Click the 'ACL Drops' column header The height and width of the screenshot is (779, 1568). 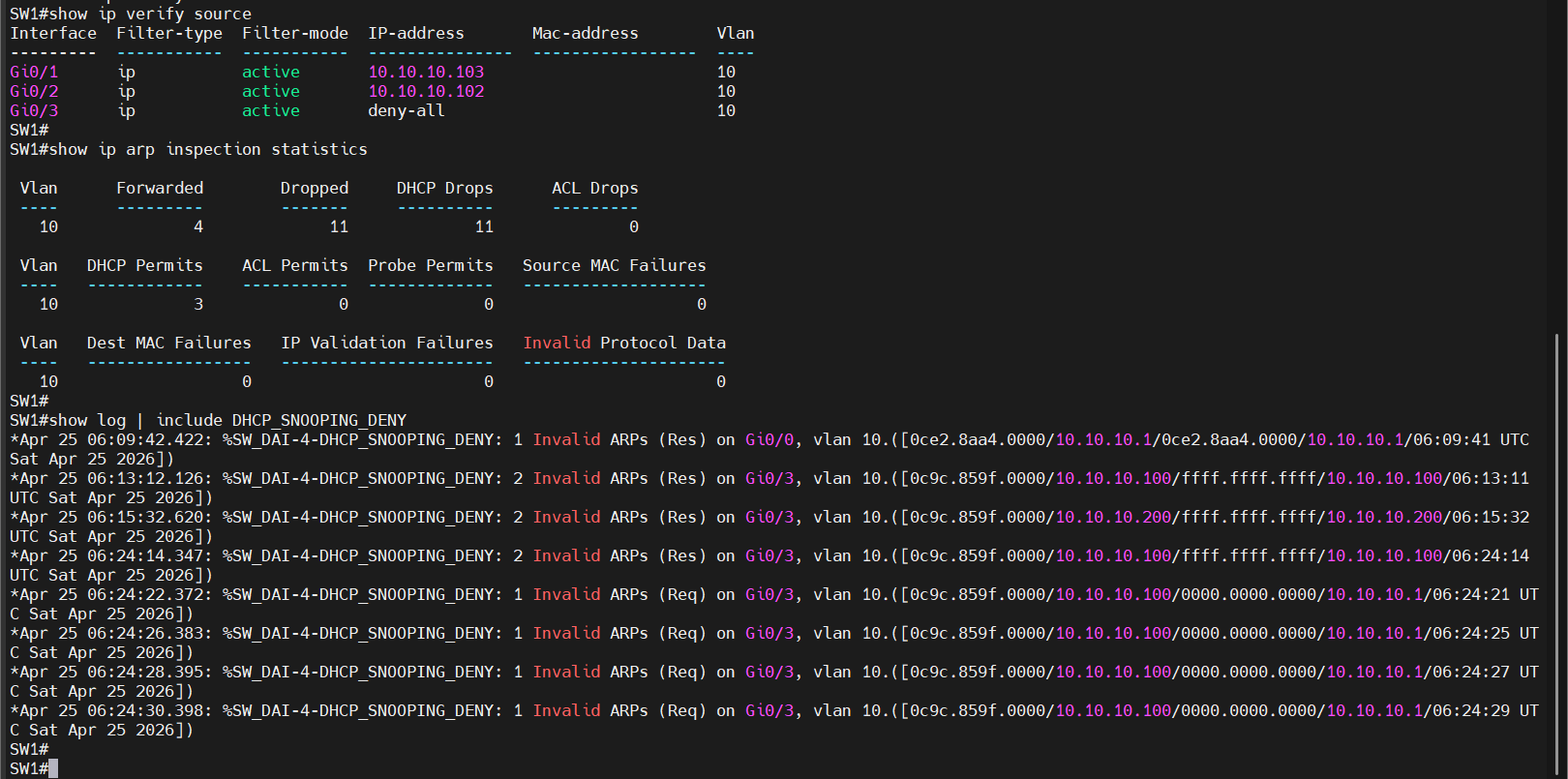595,188
